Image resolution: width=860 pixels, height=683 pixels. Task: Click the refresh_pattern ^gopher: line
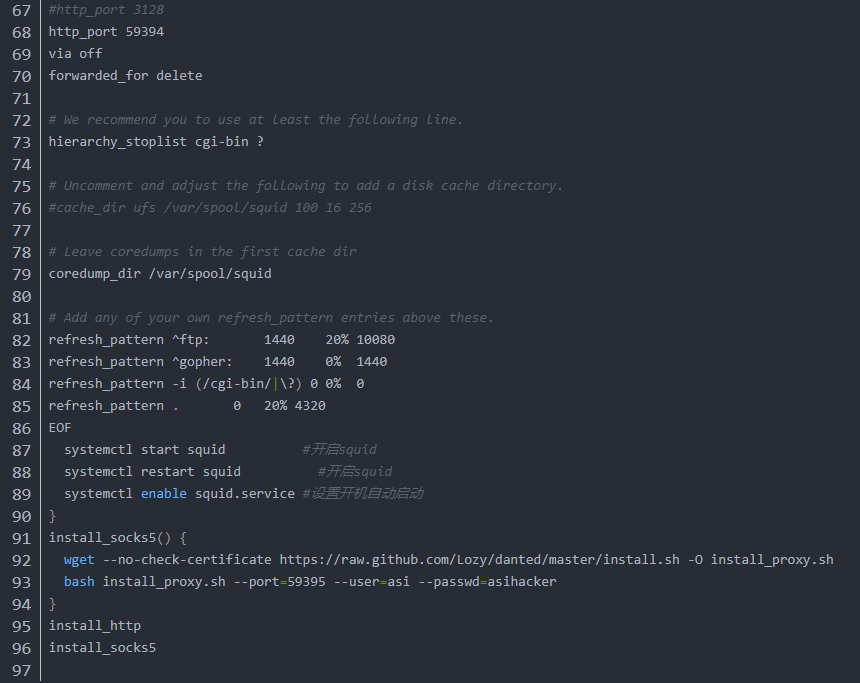coord(218,362)
